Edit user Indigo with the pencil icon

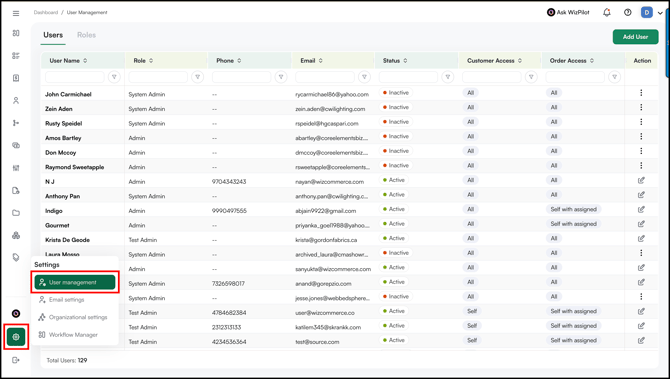[641, 209]
